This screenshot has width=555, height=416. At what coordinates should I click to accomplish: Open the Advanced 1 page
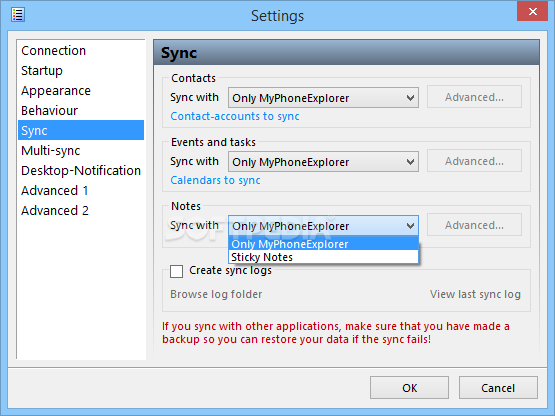click(x=81, y=190)
